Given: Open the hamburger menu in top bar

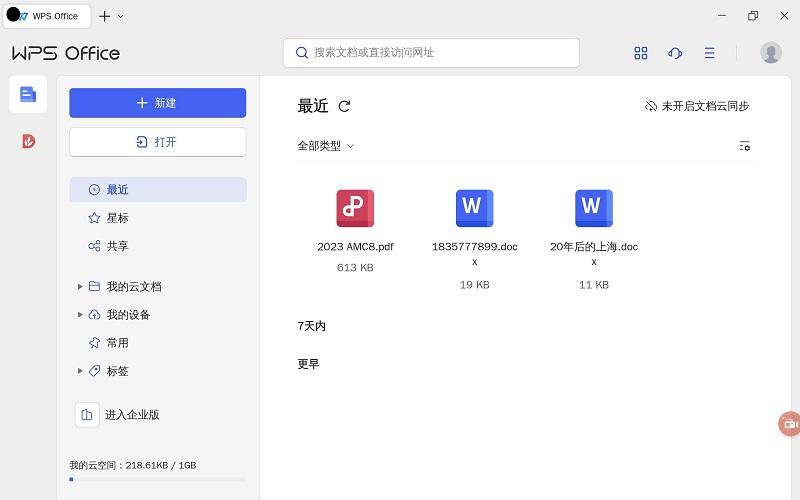Looking at the screenshot, I should click(709, 53).
